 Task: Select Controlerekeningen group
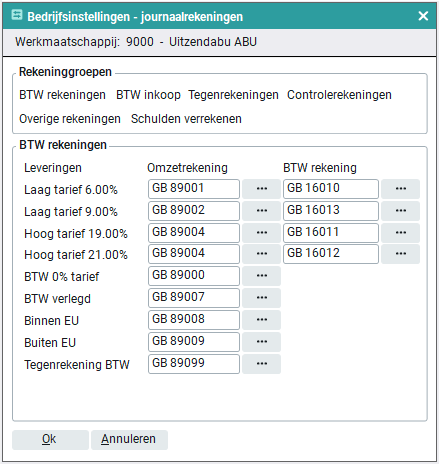click(339, 95)
